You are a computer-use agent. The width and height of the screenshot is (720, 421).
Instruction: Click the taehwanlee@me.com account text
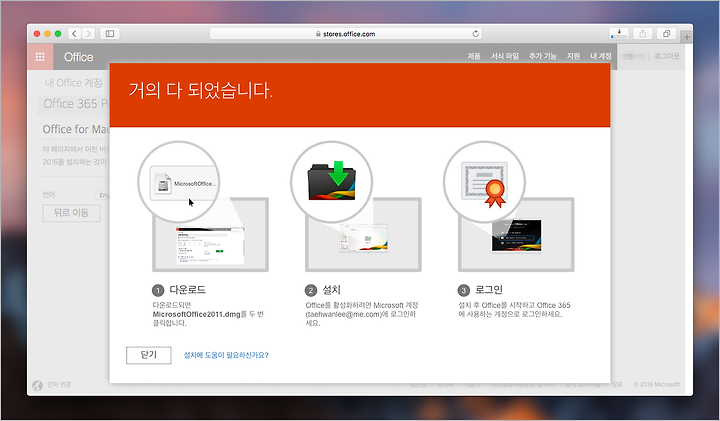[x=344, y=314]
